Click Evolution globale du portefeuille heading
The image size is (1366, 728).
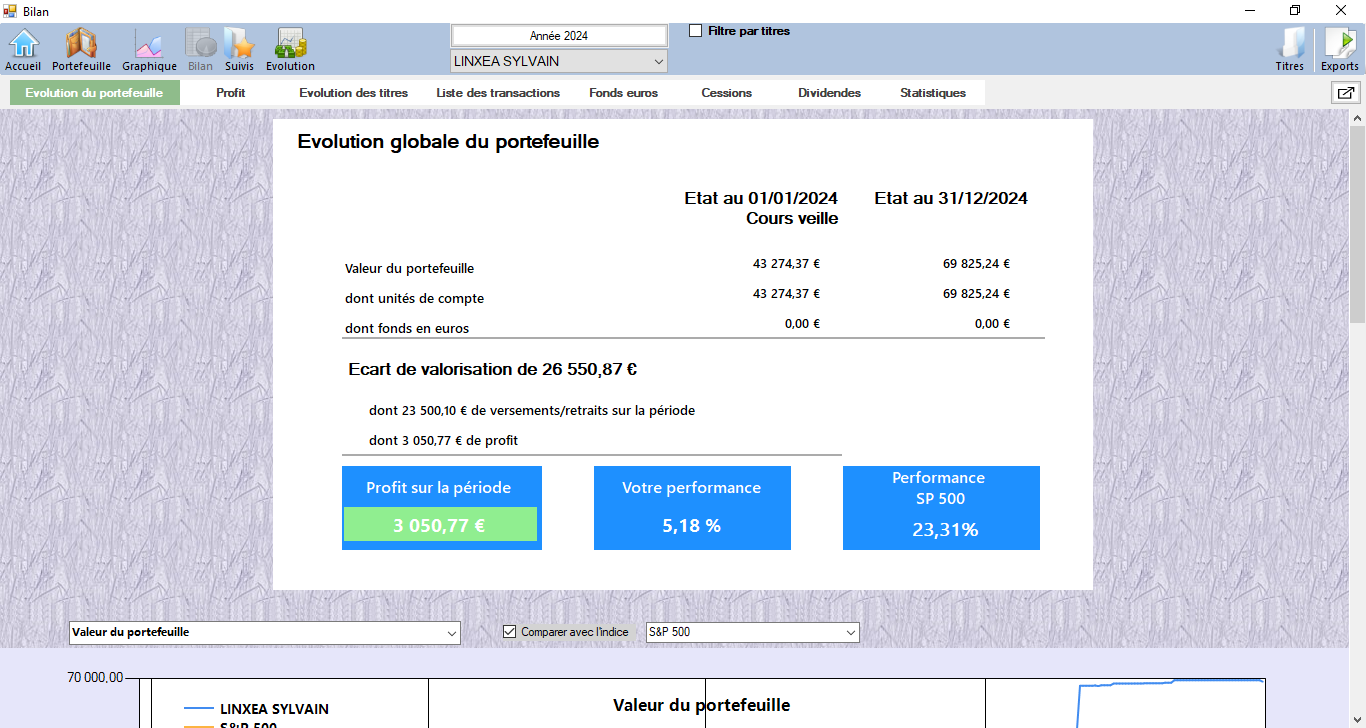click(448, 142)
